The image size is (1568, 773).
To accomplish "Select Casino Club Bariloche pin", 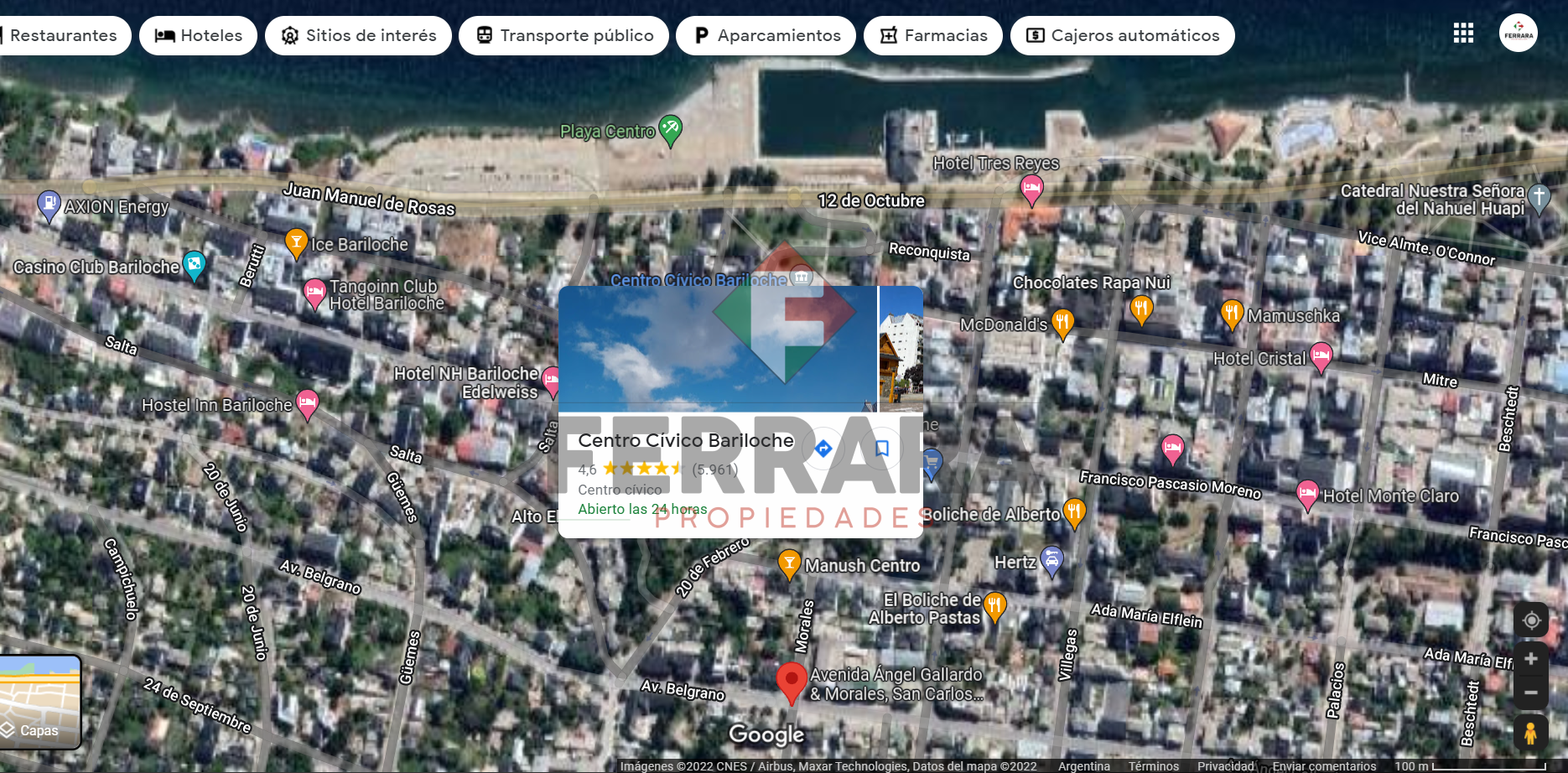I will 195,265.
